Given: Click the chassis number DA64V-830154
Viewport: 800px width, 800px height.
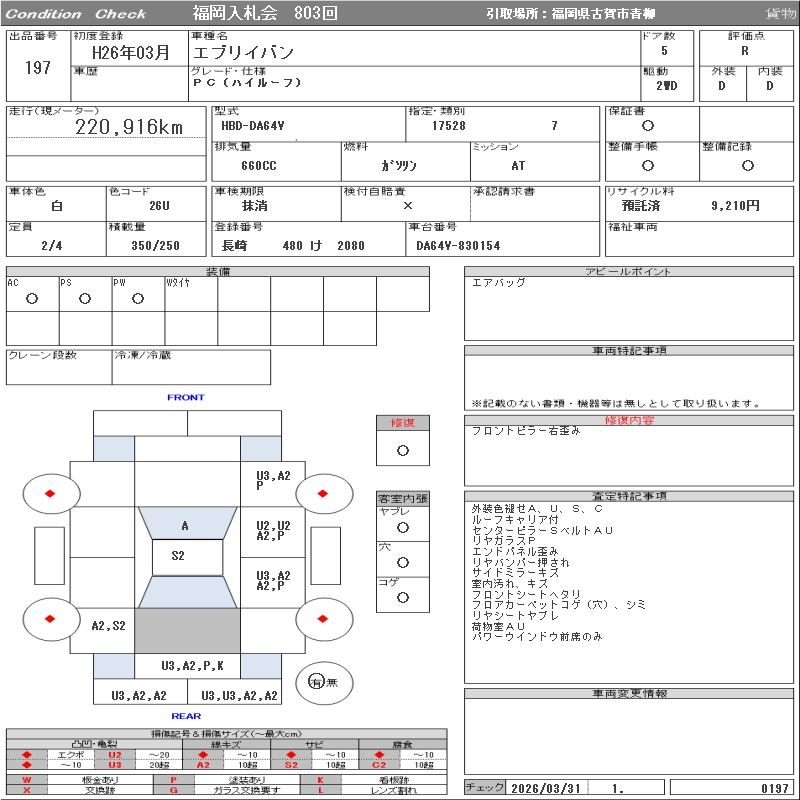Looking at the screenshot, I should (x=458, y=246).
